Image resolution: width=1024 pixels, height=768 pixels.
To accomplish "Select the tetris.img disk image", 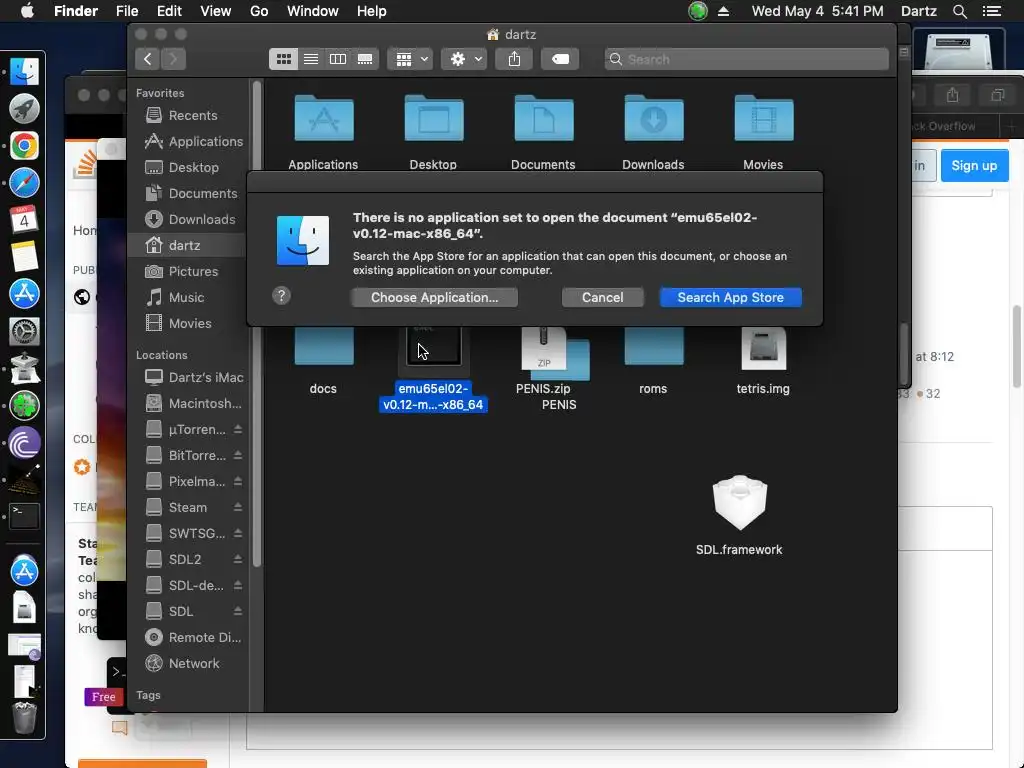I will (x=763, y=349).
